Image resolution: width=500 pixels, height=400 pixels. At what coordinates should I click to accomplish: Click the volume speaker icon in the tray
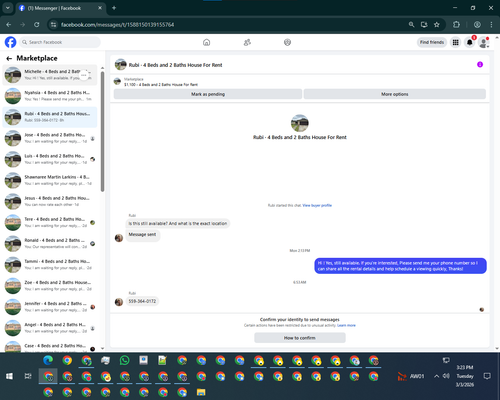[446, 376]
